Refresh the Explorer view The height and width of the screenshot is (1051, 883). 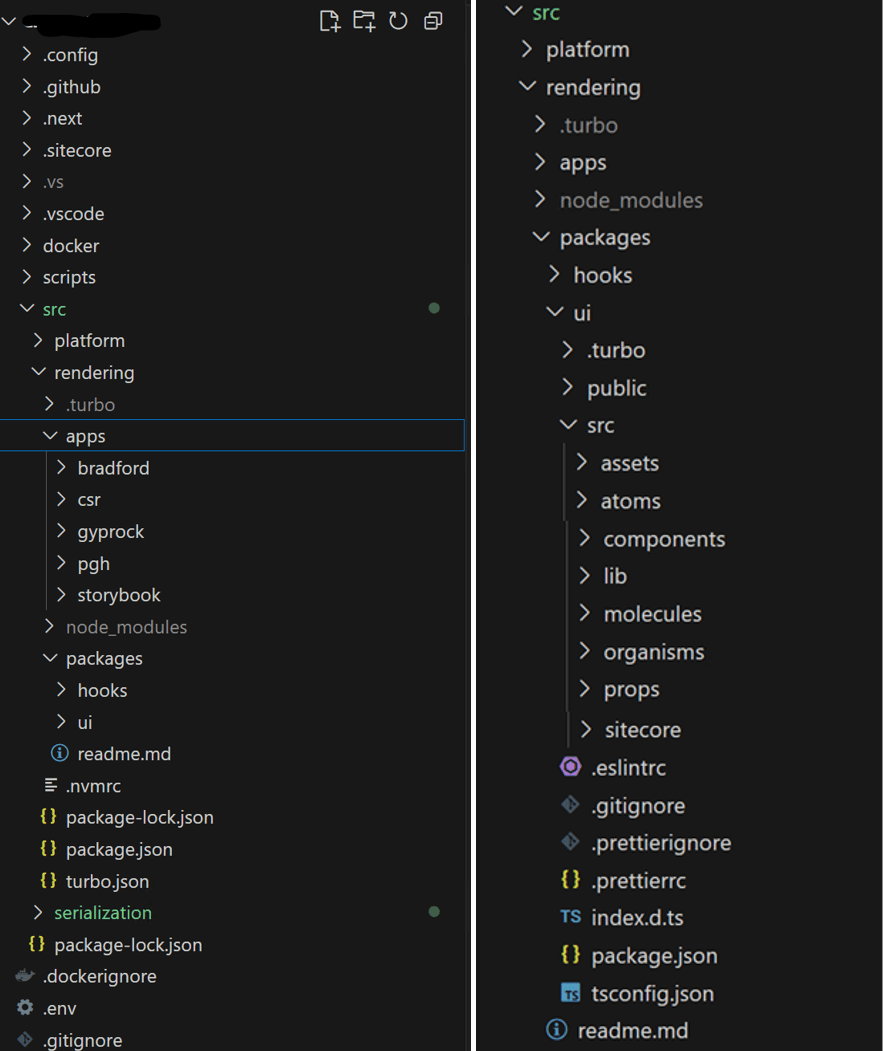398,20
